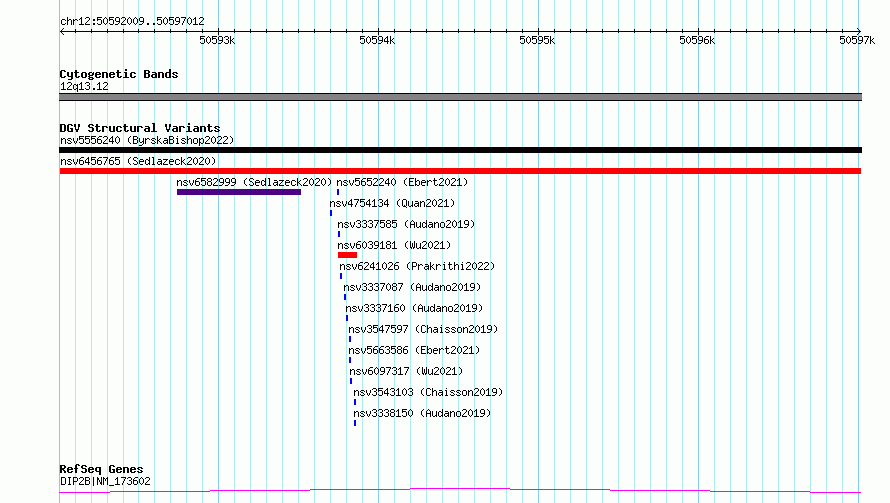Click nsv4754134 (Quan2021) variant label

coord(392,203)
